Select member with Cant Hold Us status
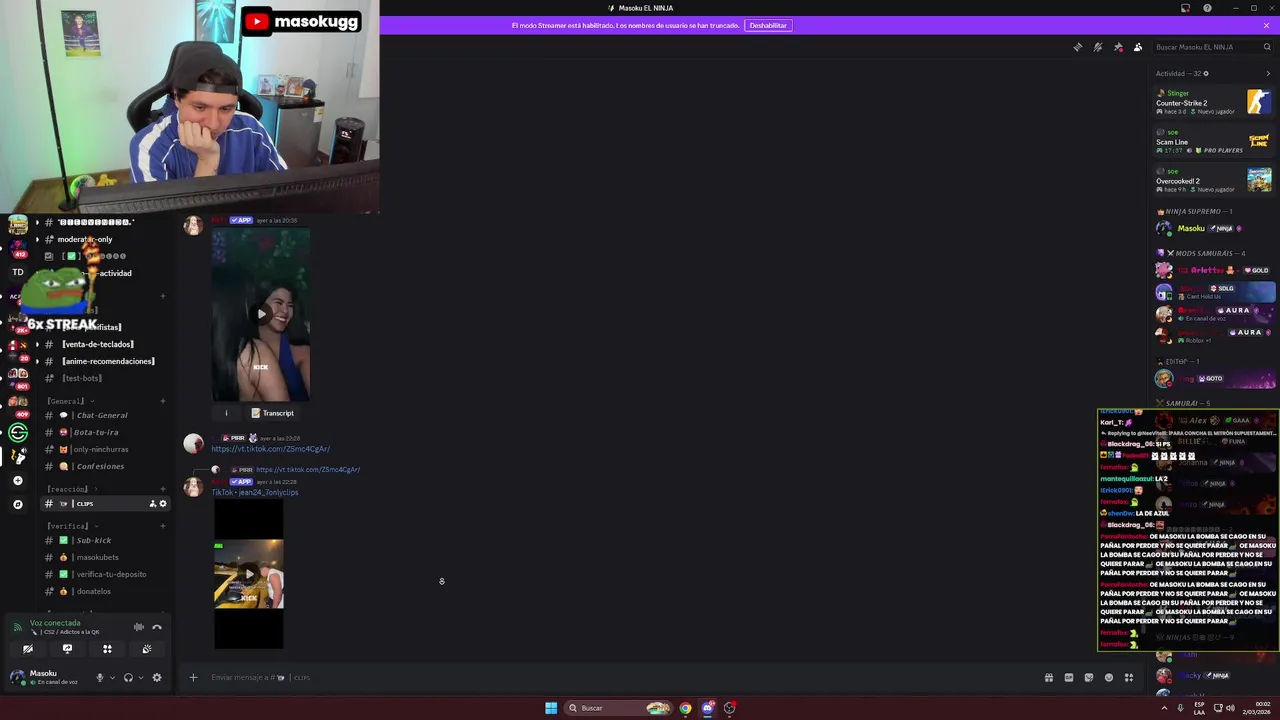 (x=1214, y=292)
